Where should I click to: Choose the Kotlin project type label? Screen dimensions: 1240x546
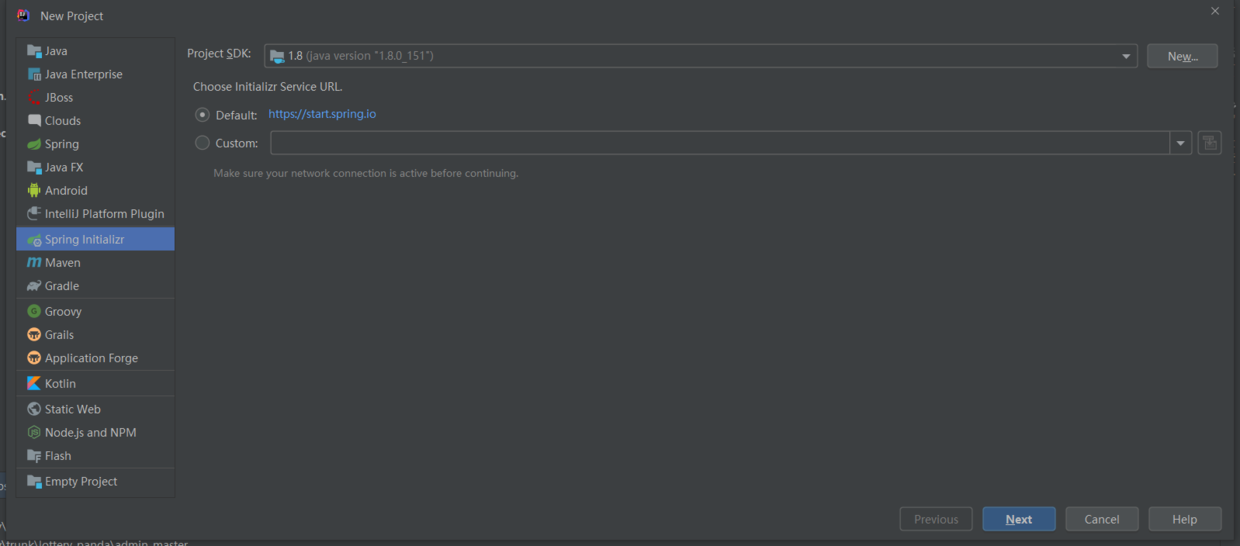point(60,383)
